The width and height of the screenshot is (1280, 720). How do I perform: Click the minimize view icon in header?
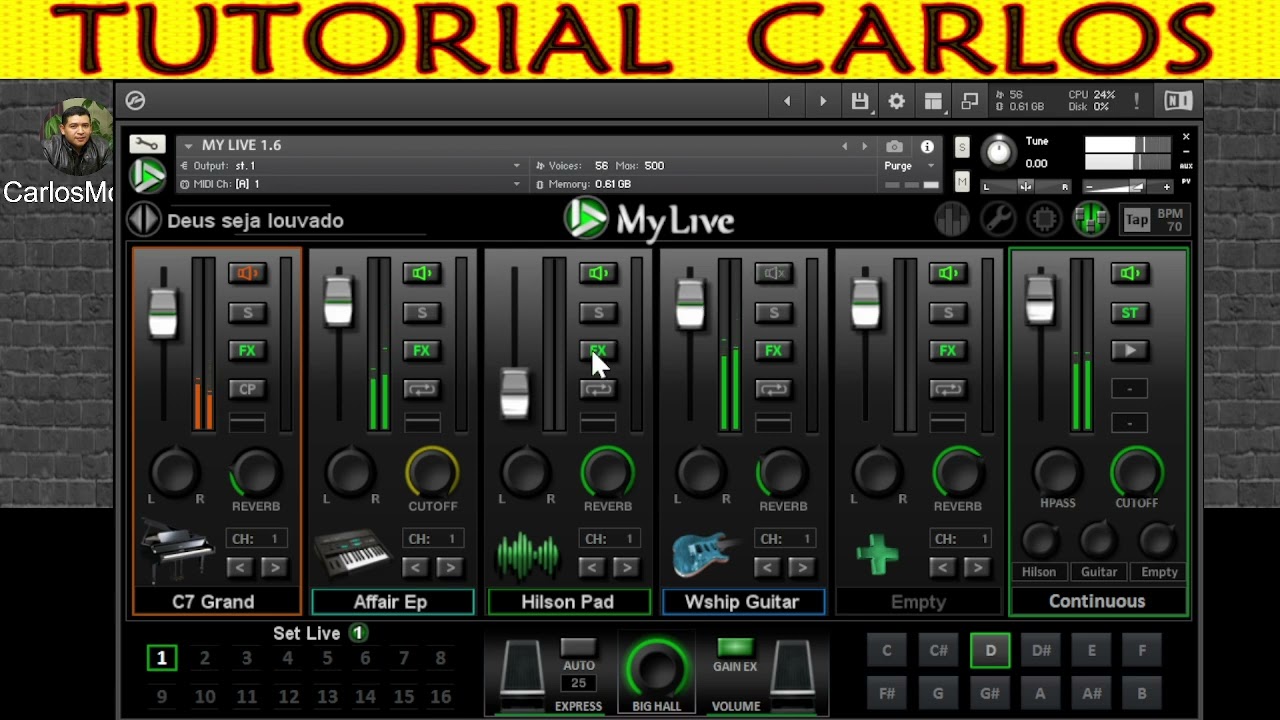(969, 101)
